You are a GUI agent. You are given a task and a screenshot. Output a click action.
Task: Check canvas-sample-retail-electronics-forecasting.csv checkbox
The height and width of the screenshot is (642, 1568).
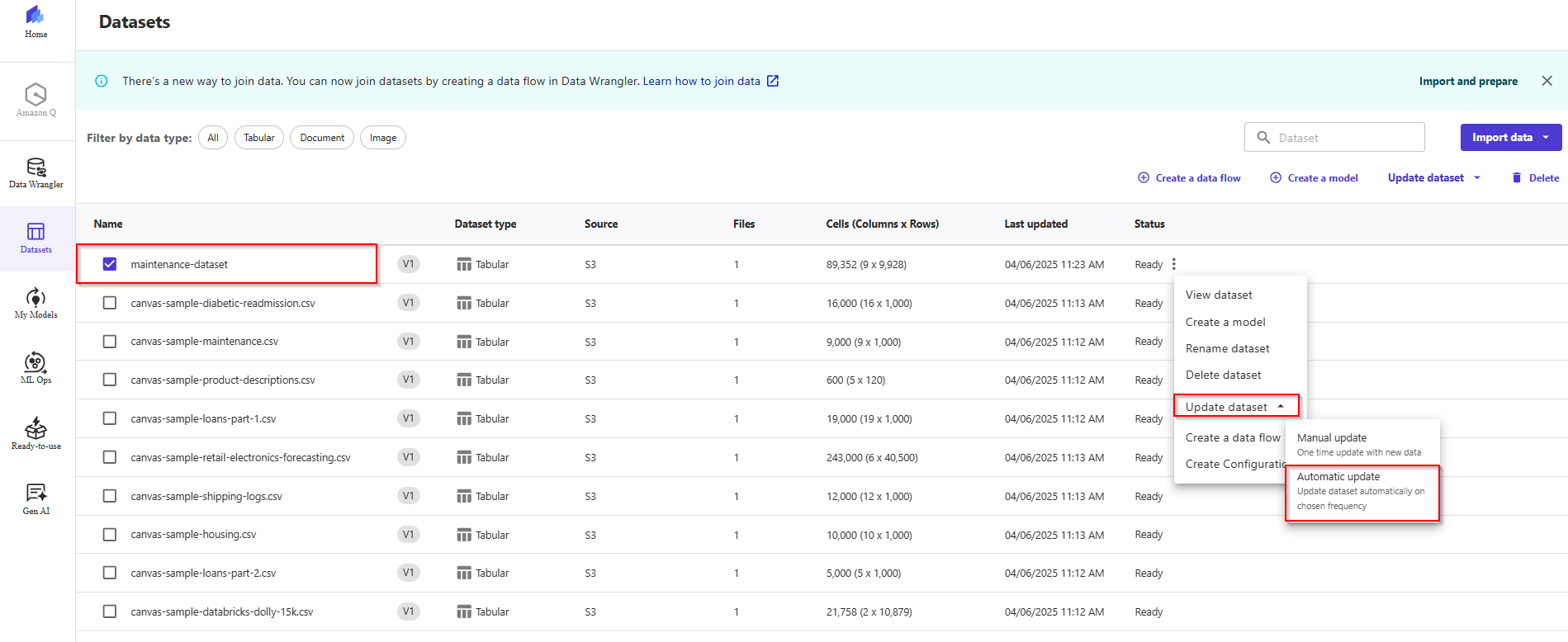pos(110,457)
